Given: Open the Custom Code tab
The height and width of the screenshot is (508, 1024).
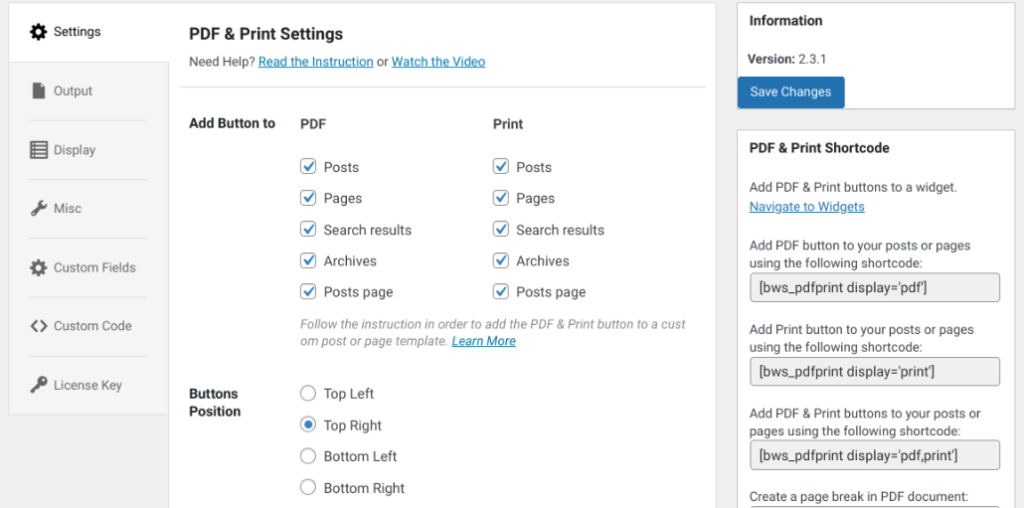Looking at the screenshot, I should pos(92,326).
